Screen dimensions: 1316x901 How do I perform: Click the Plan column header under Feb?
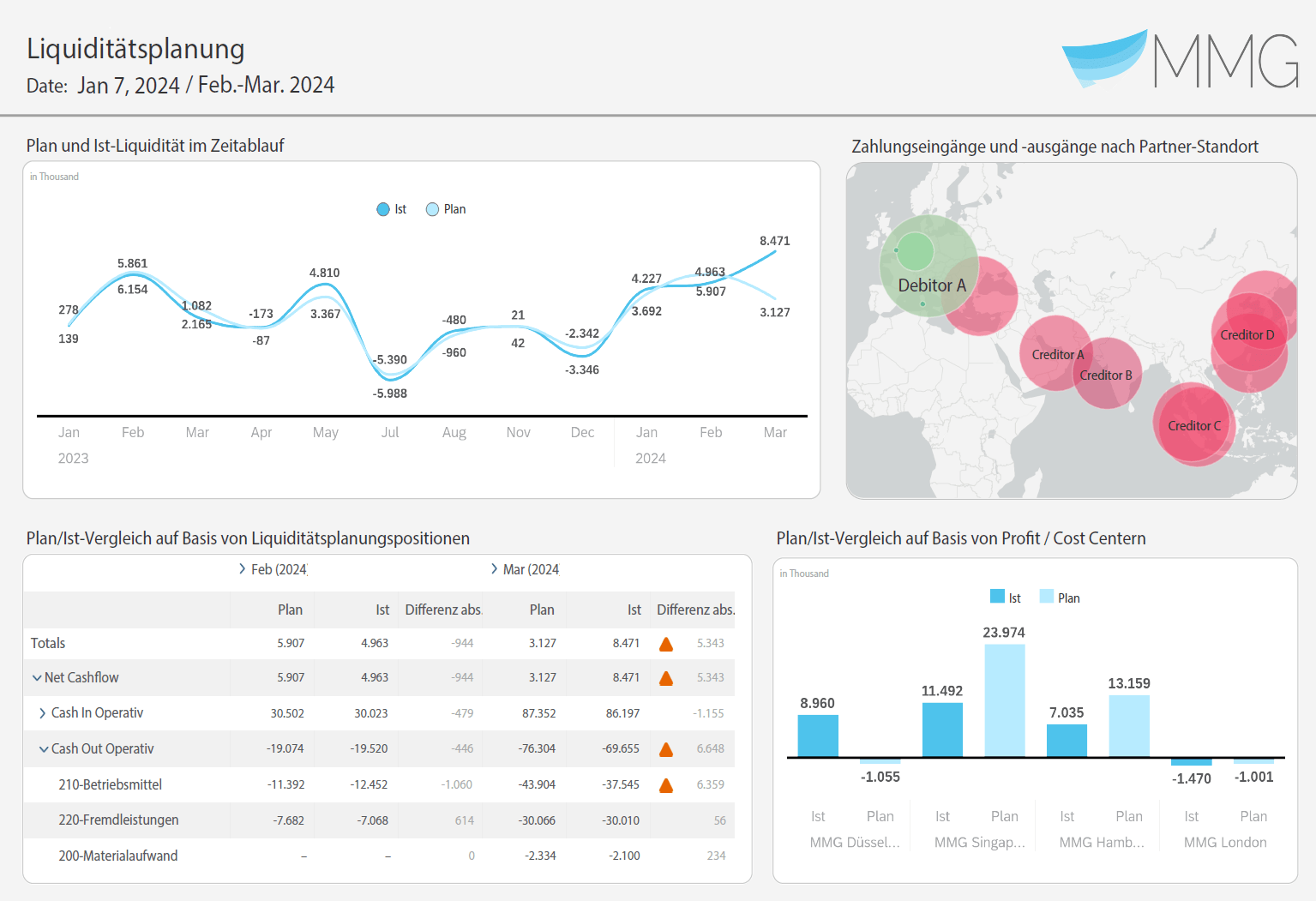click(x=290, y=610)
